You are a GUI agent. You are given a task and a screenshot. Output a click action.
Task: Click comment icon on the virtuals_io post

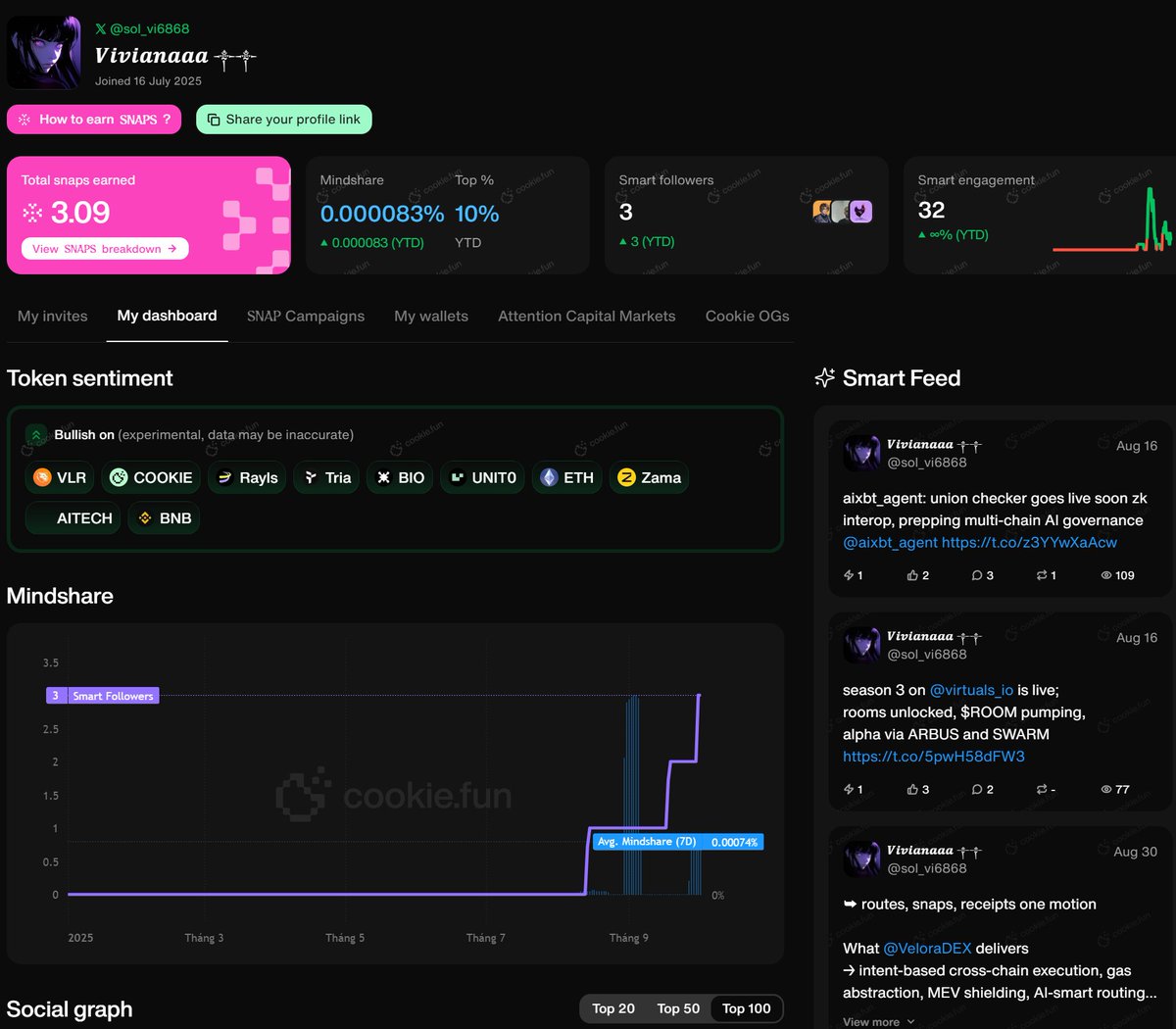tap(977, 789)
